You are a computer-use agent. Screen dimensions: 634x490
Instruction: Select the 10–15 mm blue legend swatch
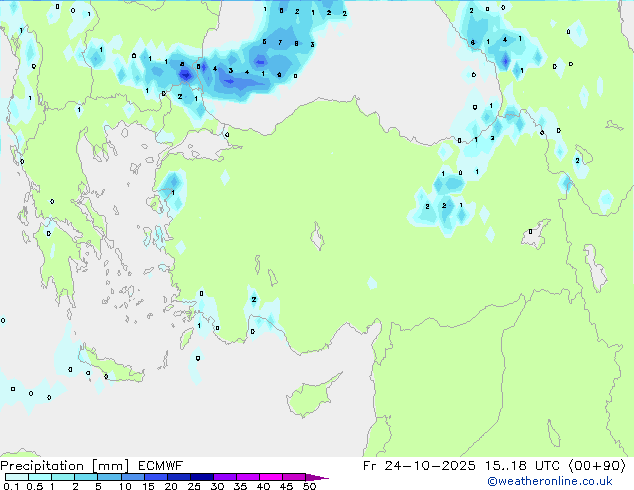132,477
